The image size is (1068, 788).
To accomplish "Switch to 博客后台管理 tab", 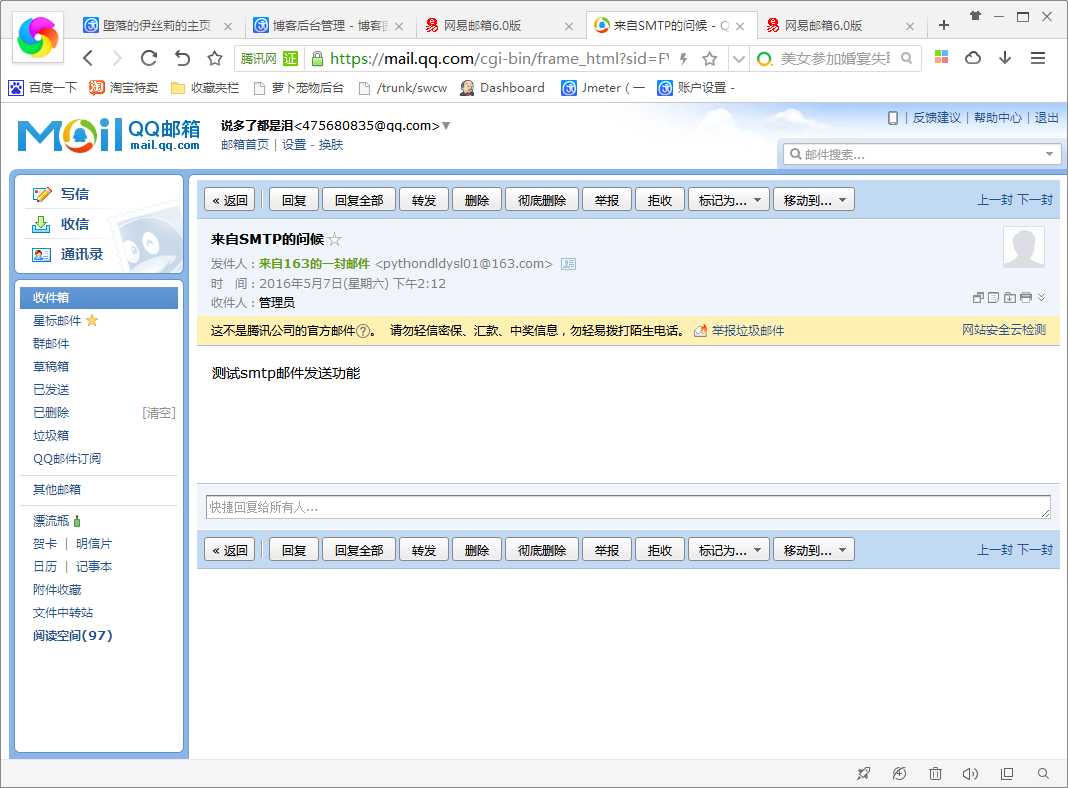I will click(x=328, y=26).
